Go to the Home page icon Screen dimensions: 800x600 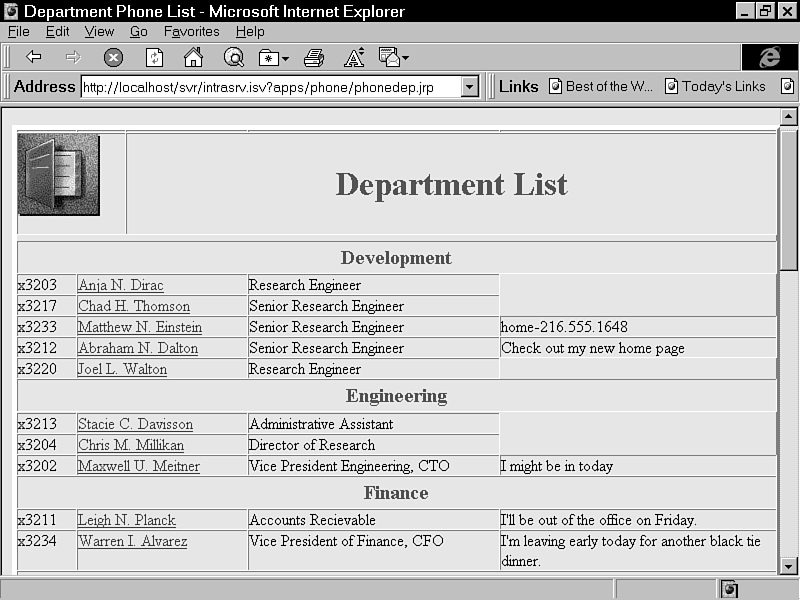point(193,57)
